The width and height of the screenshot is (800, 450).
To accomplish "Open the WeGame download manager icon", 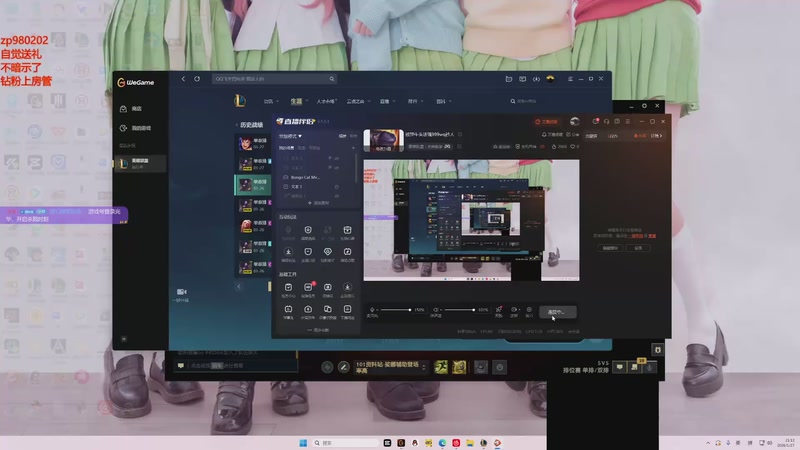I will [x=536, y=79].
